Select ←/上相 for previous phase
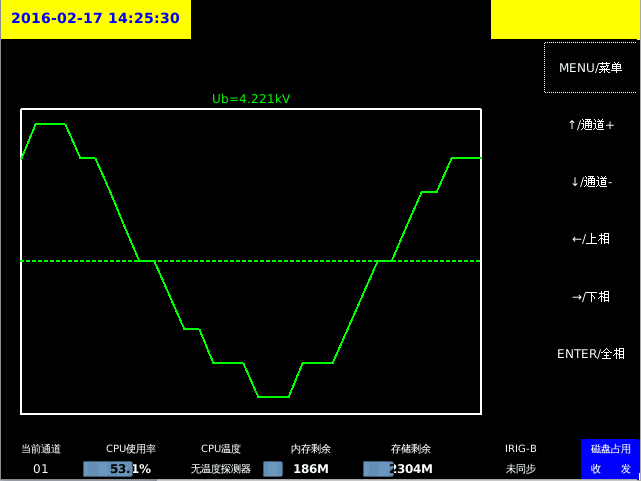The image size is (643, 481). coord(590,239)
